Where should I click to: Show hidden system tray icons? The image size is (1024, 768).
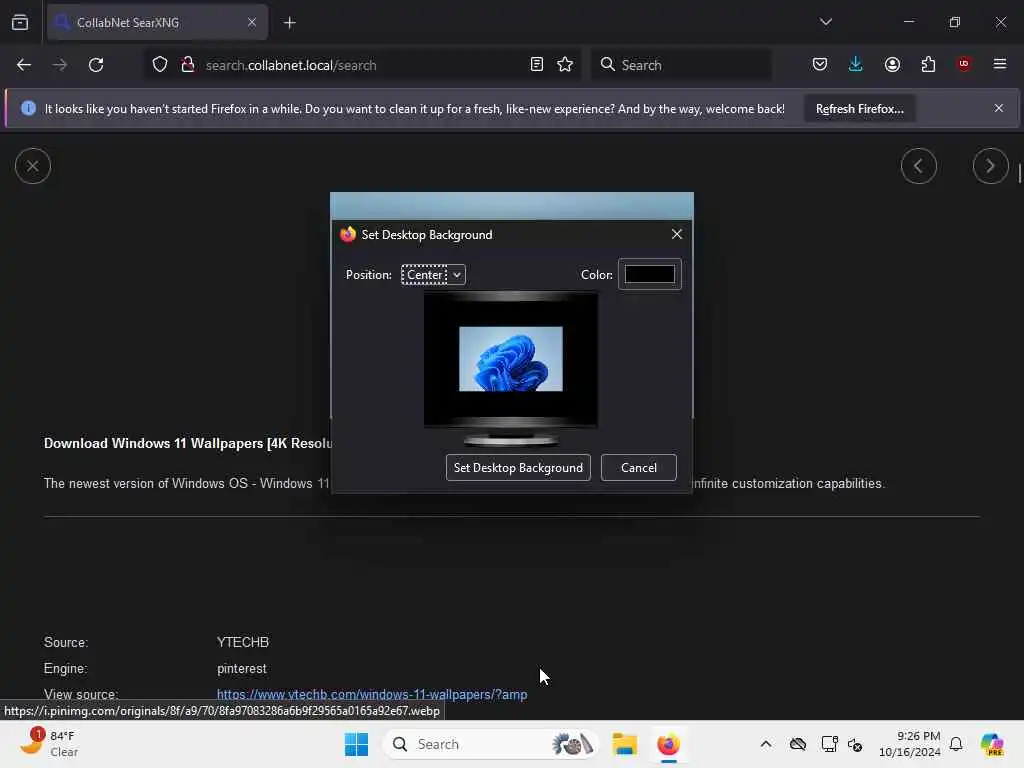[x=765, y=744]
